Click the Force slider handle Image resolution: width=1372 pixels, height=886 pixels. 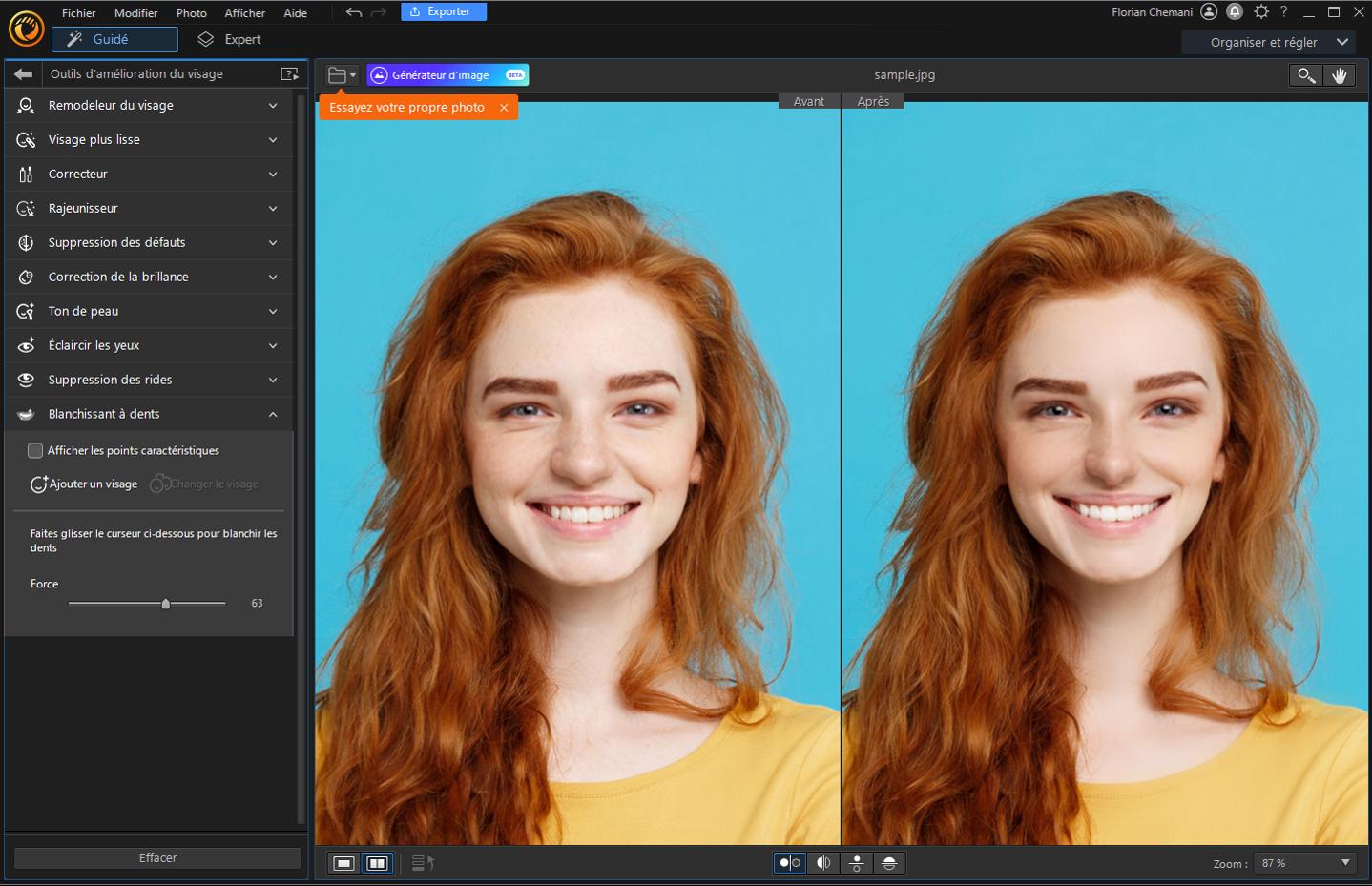166,604
